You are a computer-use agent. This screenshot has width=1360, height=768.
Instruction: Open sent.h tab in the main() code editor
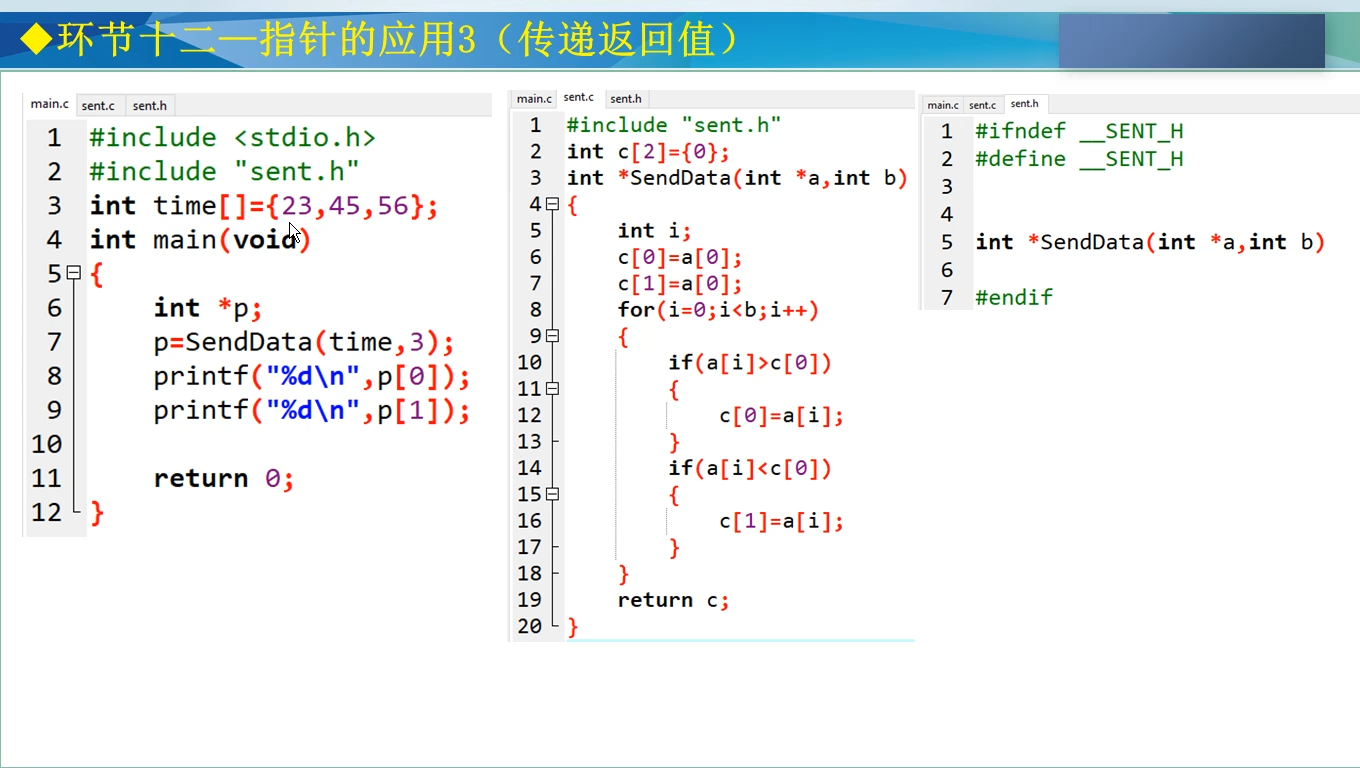click(150, 106)
